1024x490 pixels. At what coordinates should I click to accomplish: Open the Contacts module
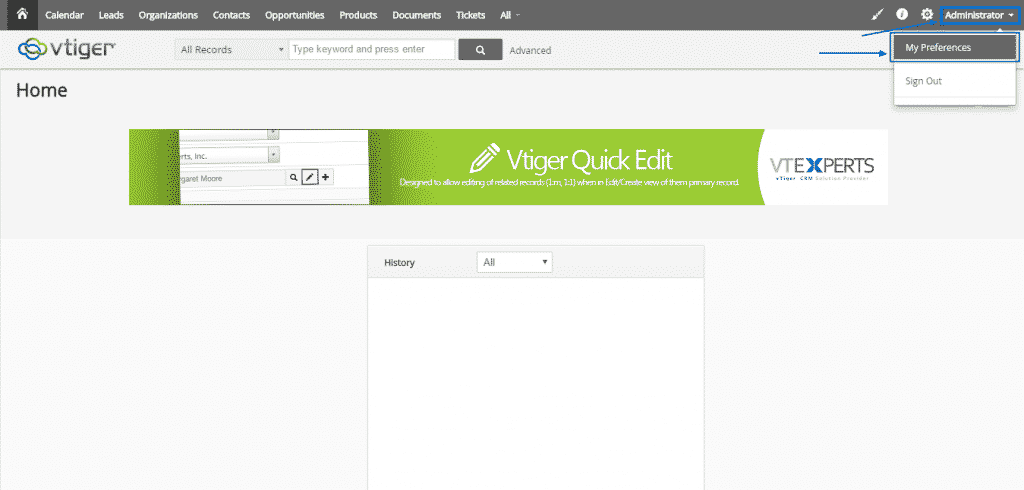231,15
